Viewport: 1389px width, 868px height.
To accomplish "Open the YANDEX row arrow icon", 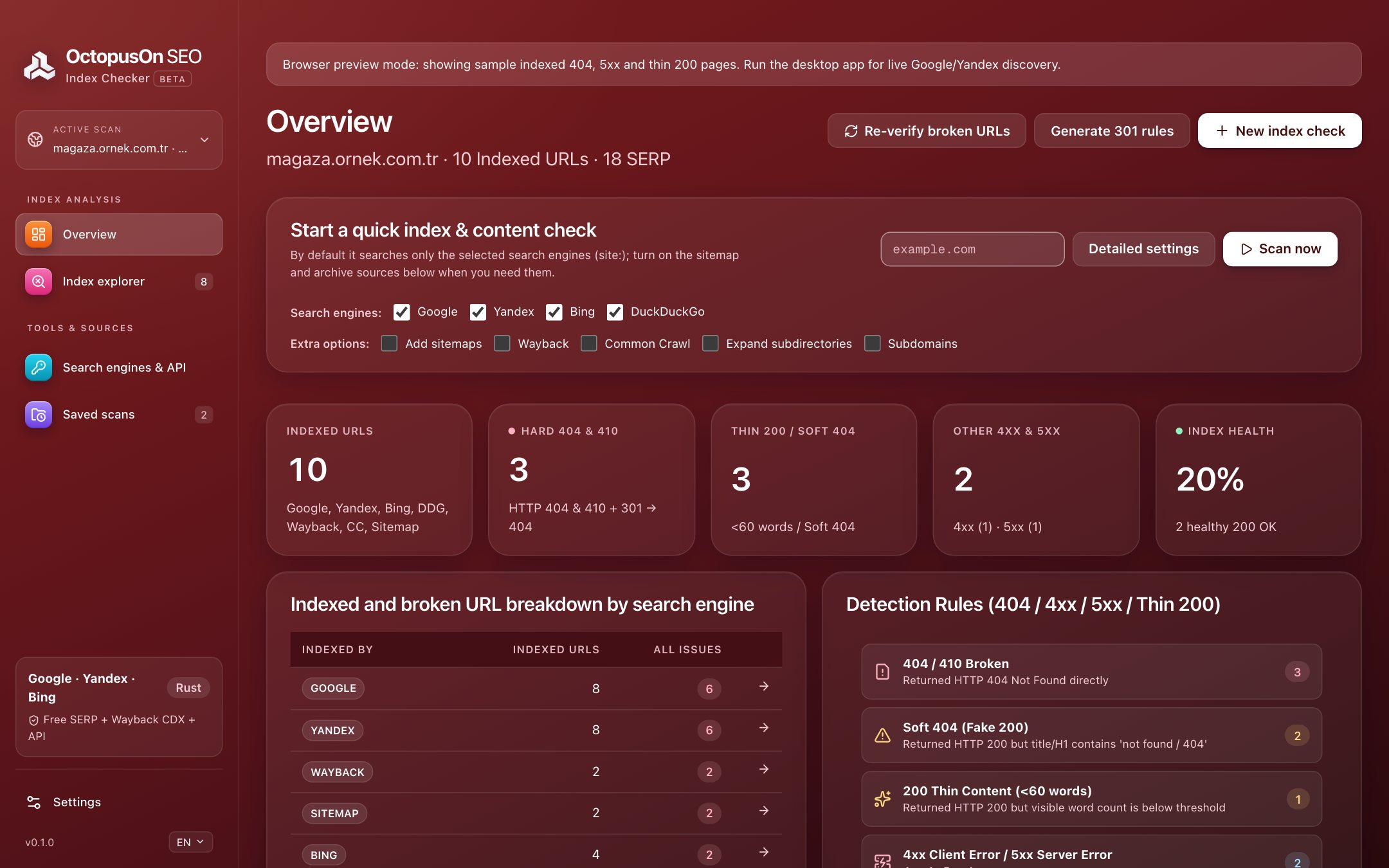I will [x=764, y=728].
